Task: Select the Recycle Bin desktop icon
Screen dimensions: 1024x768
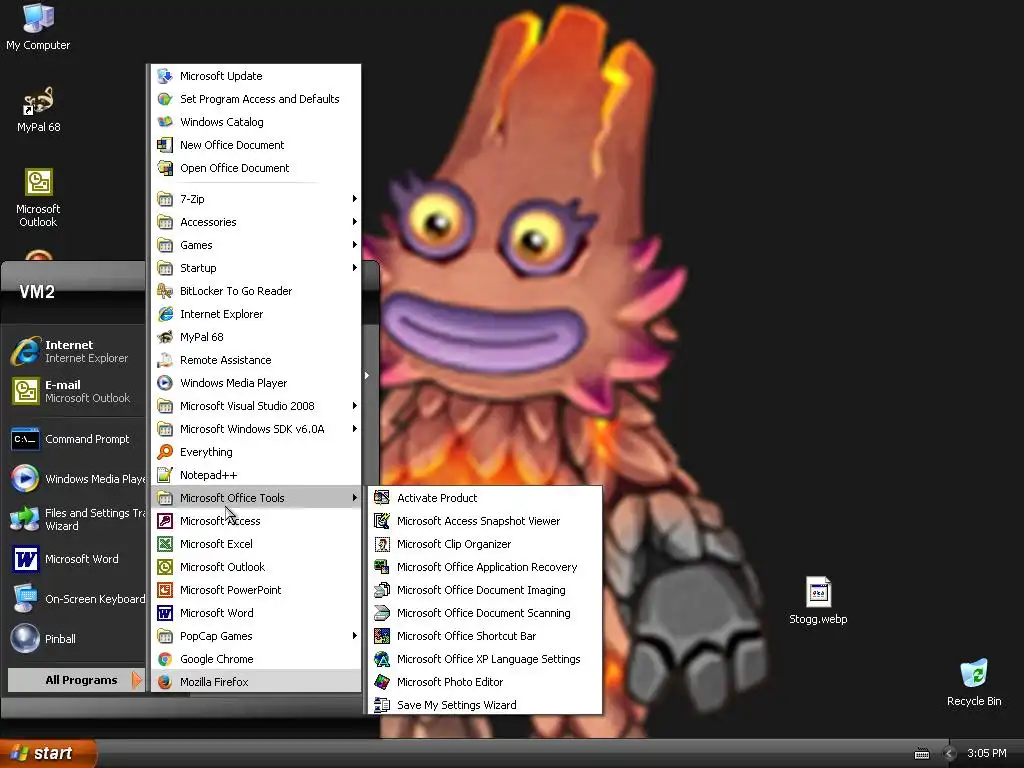Action: point(974,682)
